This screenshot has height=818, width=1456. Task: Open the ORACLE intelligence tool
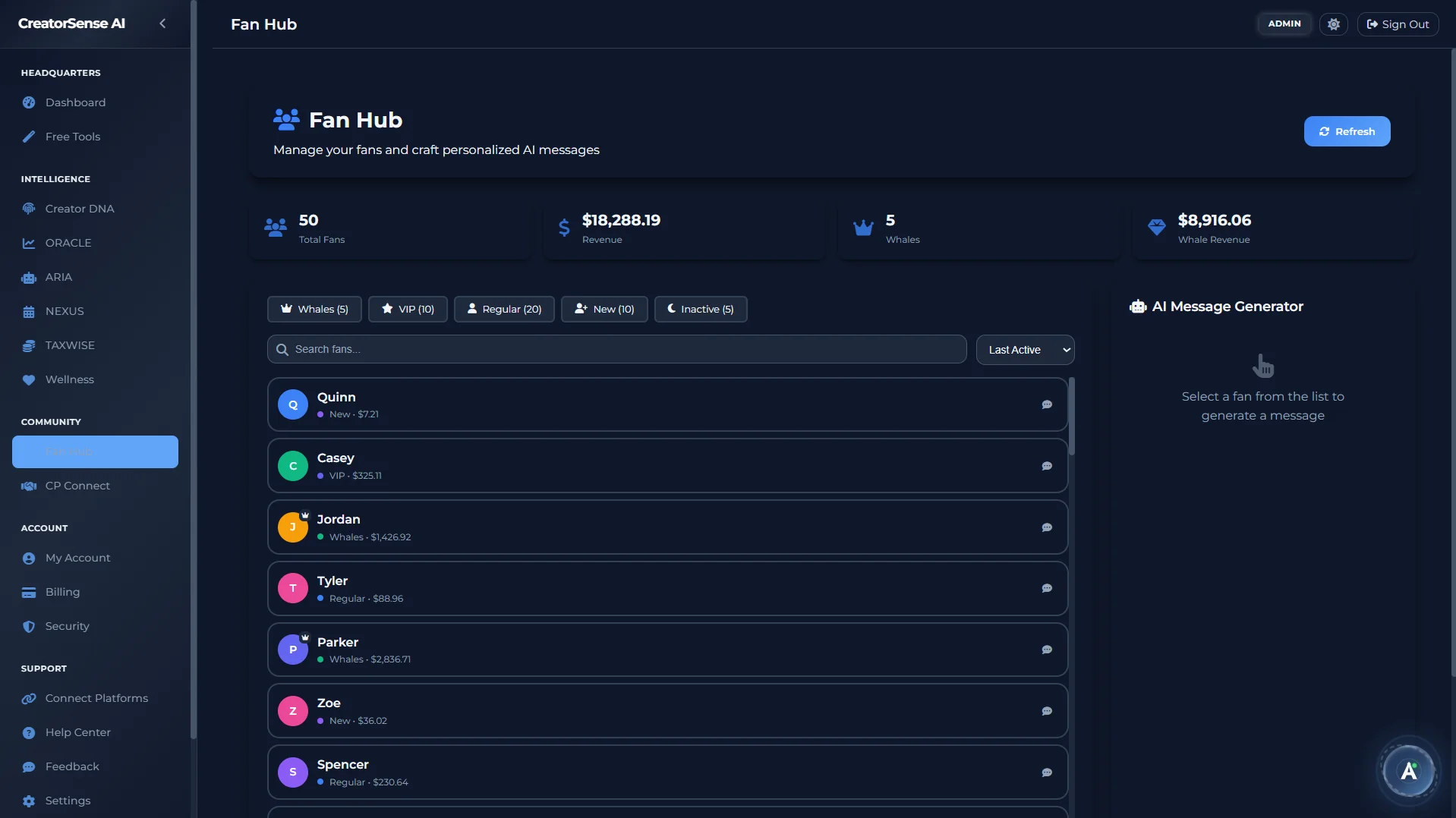click(x=68, y=242)
